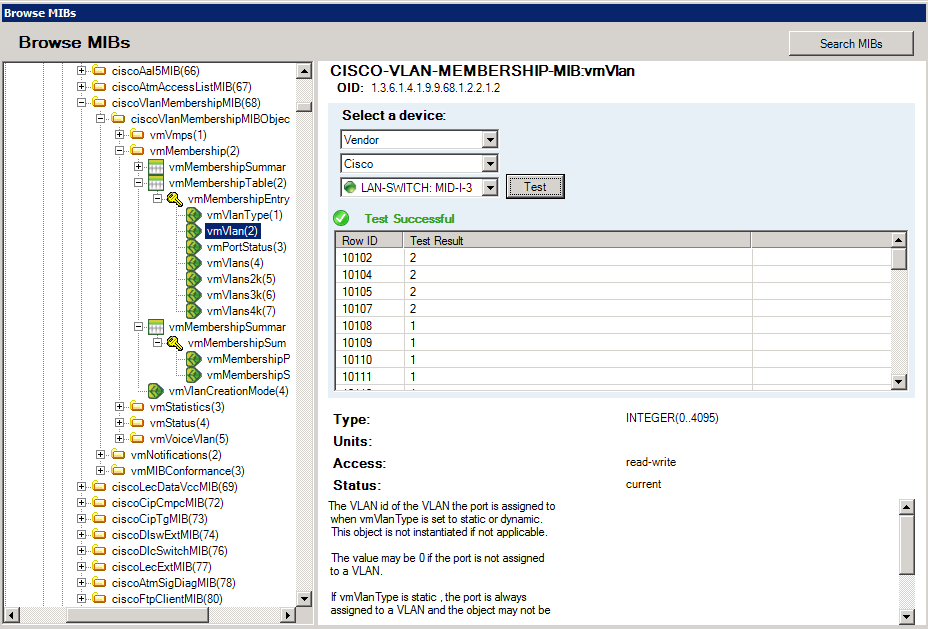Expand the vmMIBConformance(3) node

[x=101, y=470]
